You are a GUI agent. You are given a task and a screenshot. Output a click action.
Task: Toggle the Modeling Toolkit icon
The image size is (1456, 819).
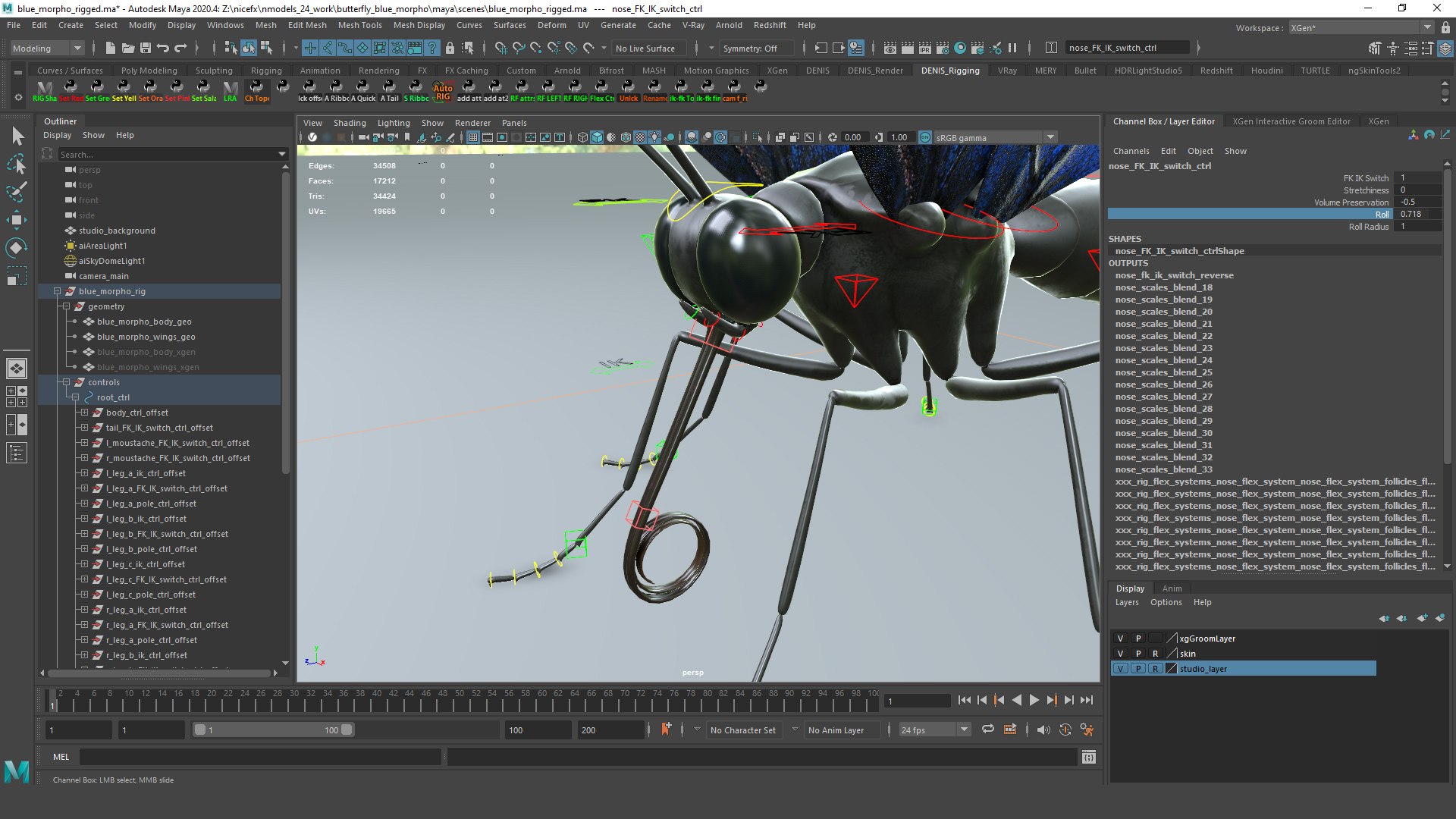click(x=1376, y=48)
